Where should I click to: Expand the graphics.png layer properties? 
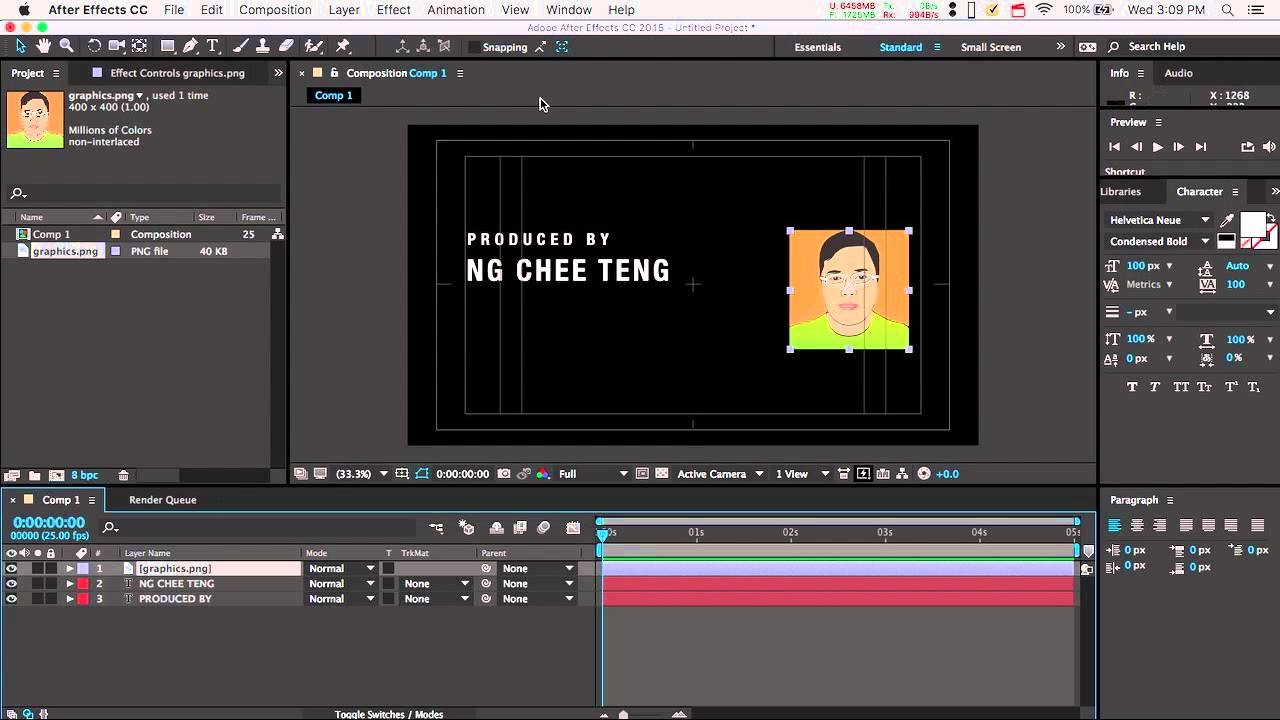[70, 568]
